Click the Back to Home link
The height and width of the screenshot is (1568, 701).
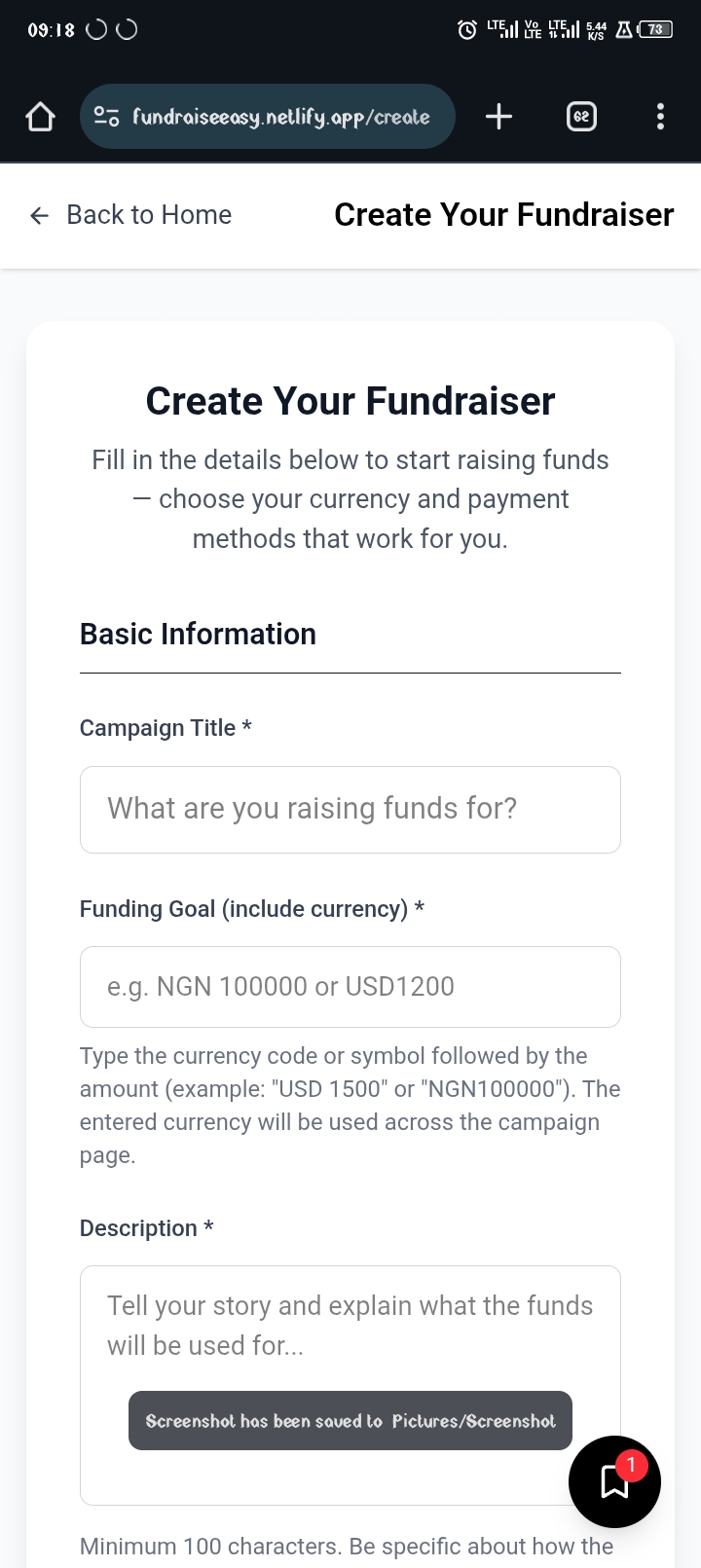tap(148, 215)
